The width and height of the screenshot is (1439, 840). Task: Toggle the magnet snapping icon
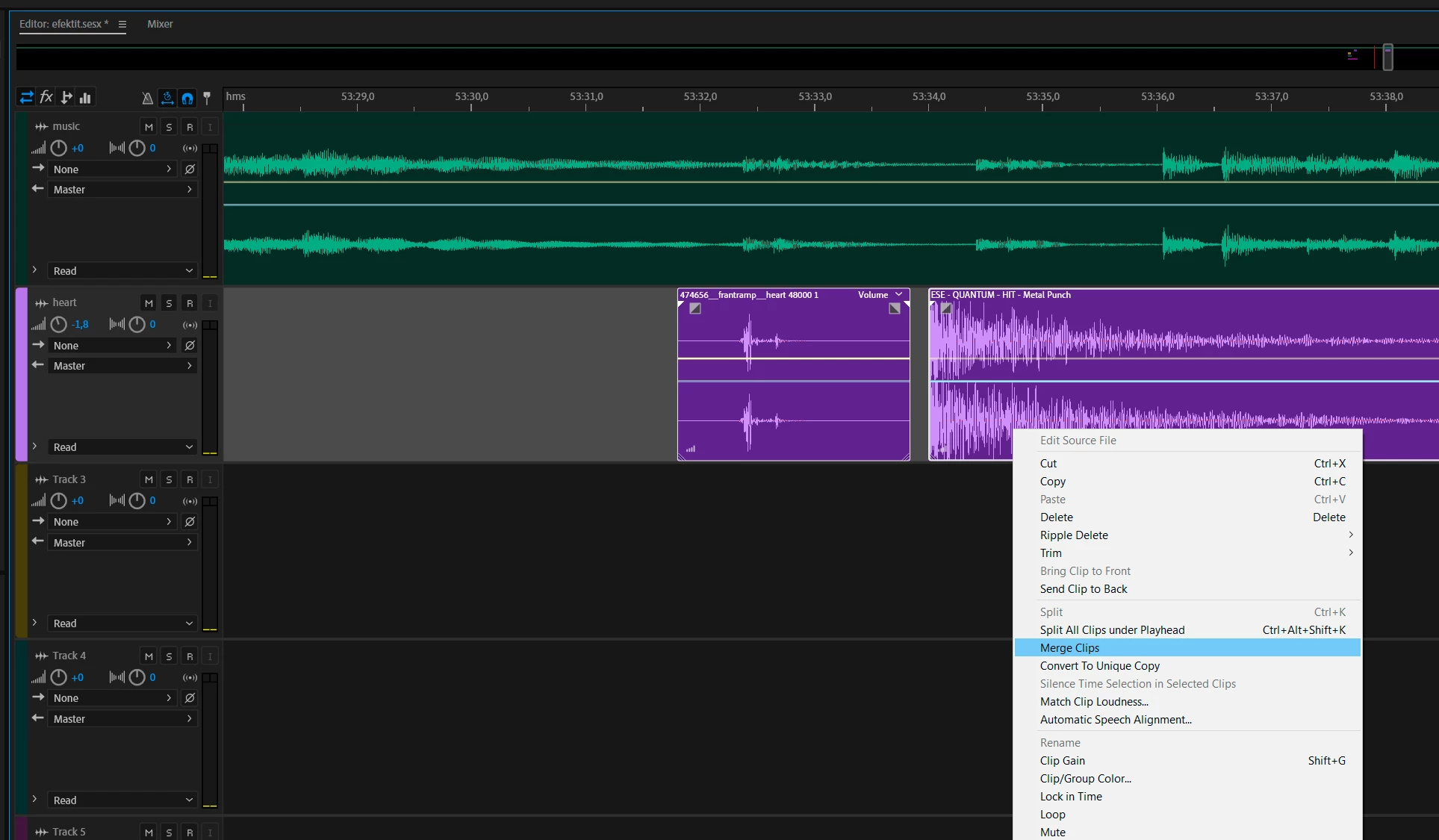pos(187,98)
